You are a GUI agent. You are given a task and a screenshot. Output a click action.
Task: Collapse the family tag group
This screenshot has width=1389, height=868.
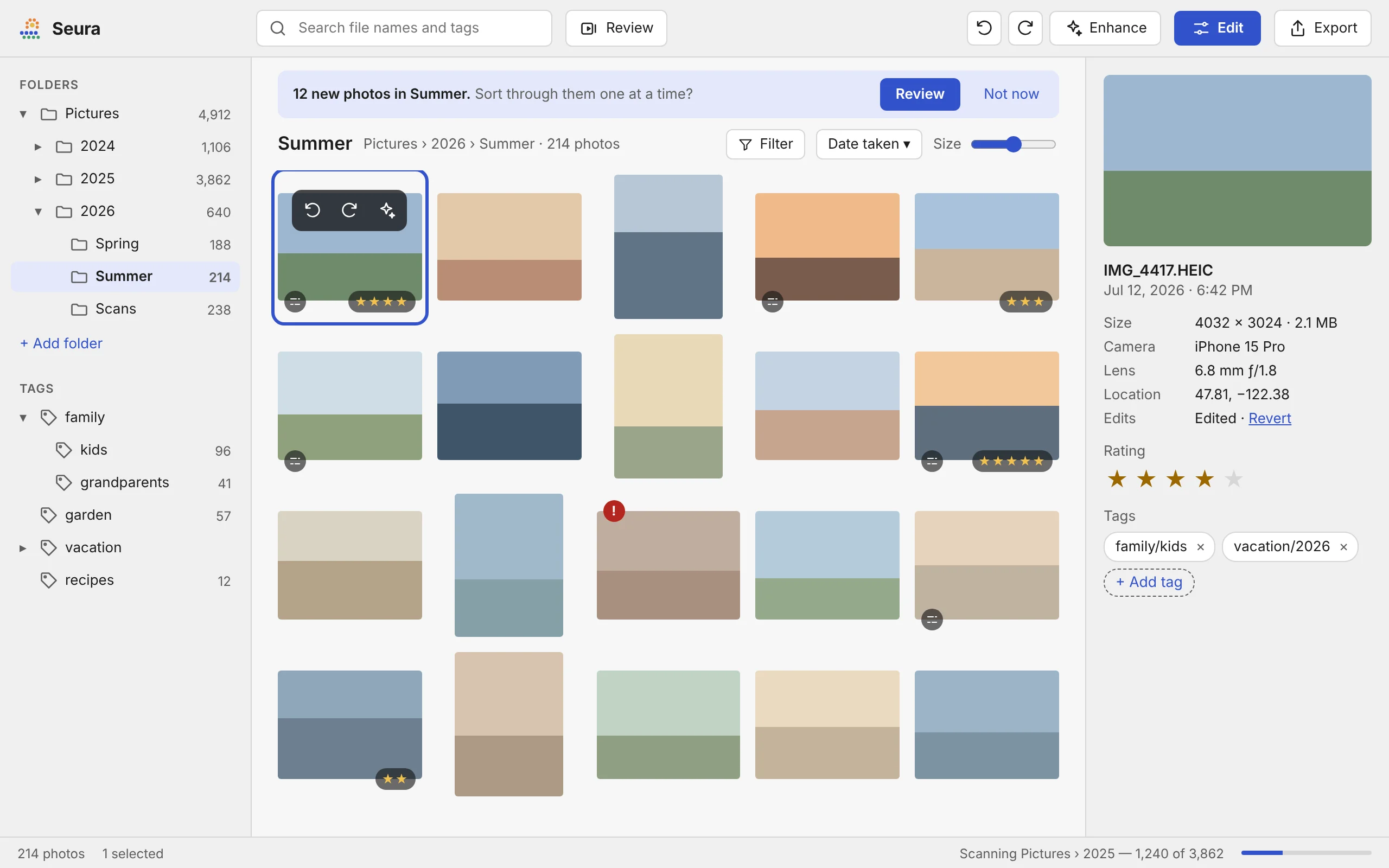pos(23,417)
